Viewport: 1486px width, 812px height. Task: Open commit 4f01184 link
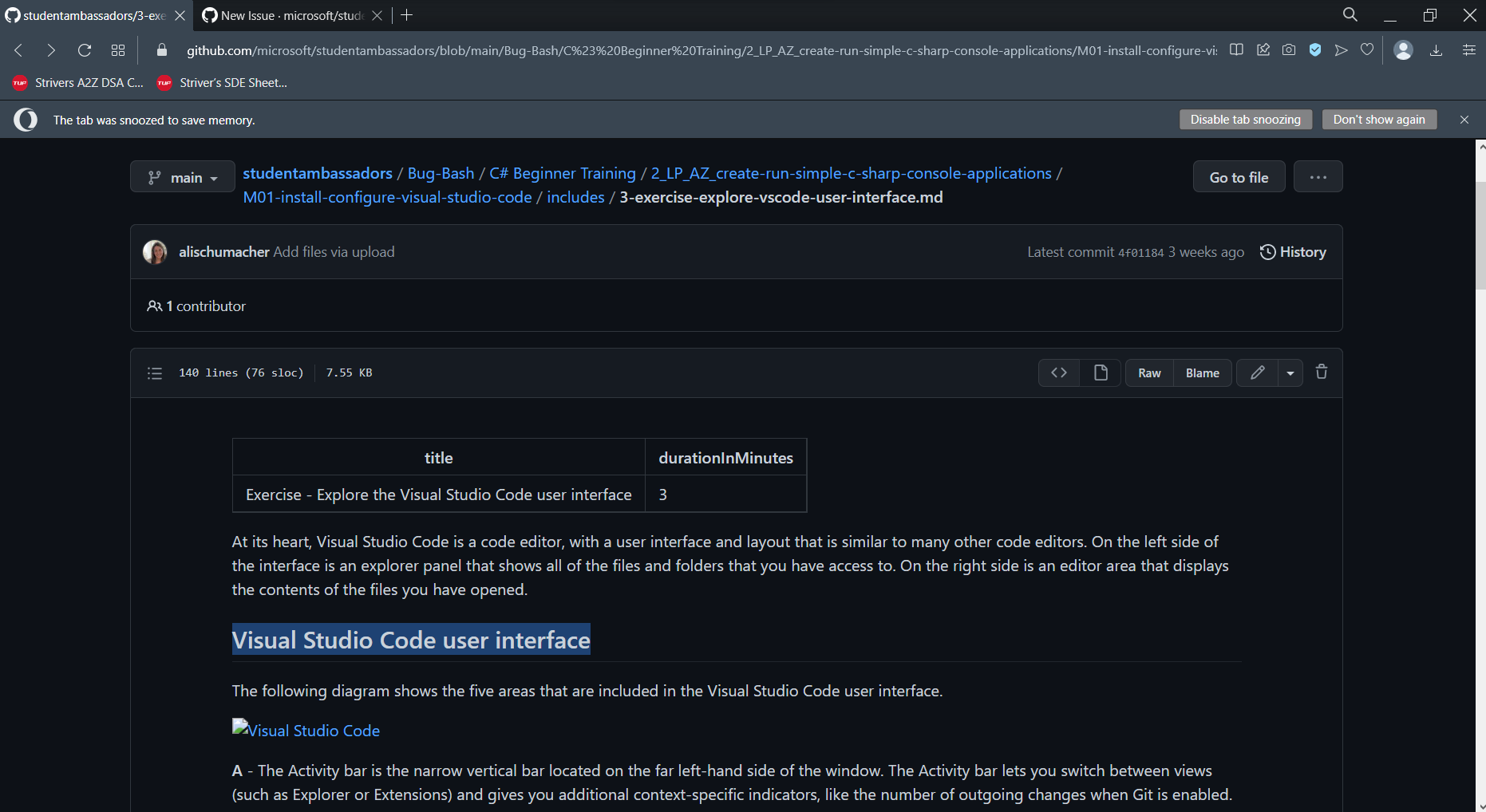point(1141,253)
